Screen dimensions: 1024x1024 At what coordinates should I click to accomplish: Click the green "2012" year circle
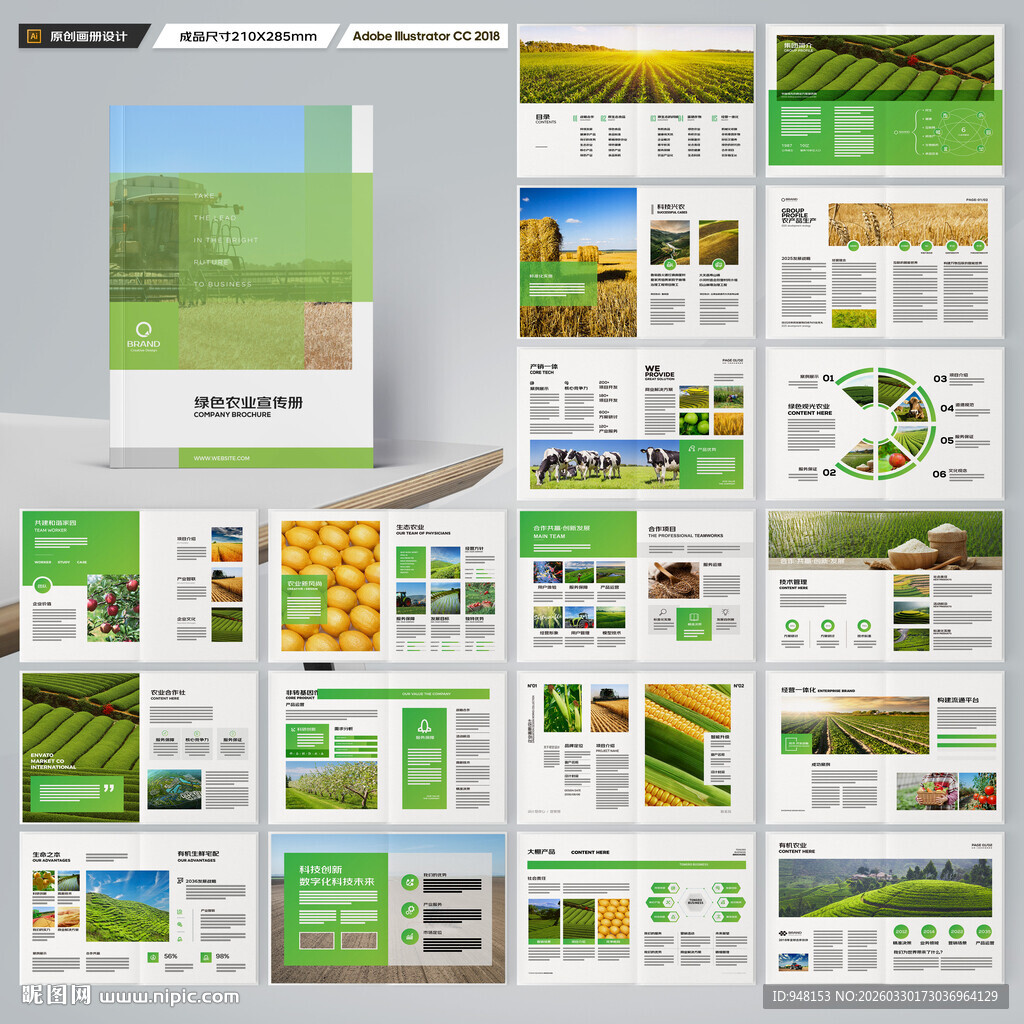901,931
